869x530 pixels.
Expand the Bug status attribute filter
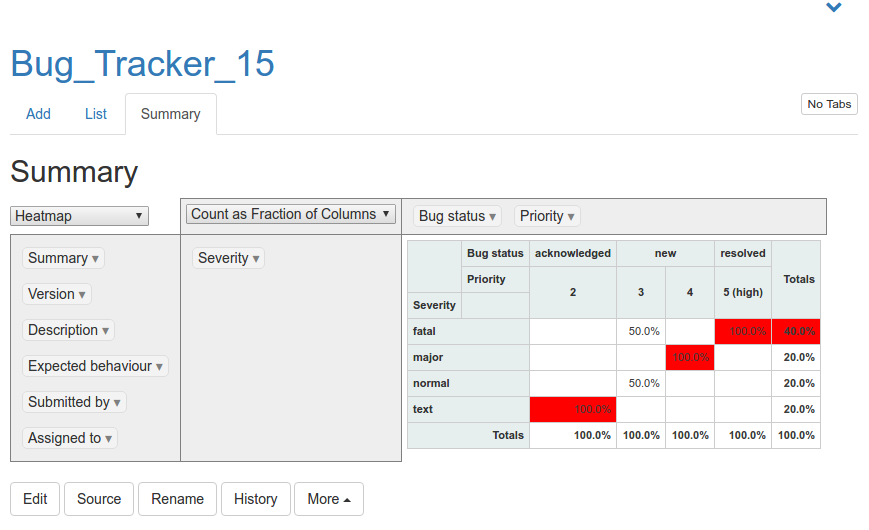[492, 217]
